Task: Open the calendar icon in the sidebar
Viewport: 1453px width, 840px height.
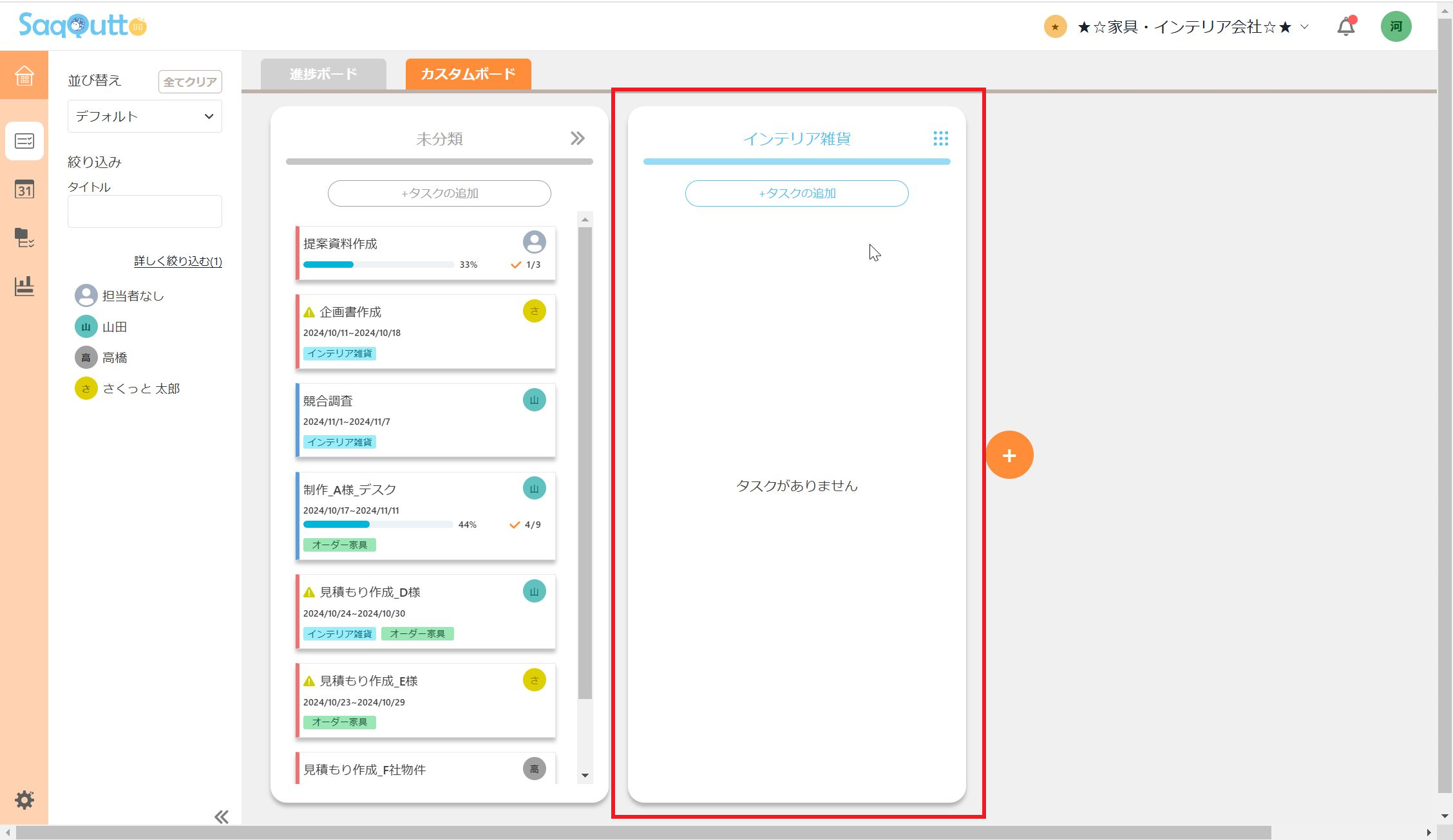Action: 24,189
